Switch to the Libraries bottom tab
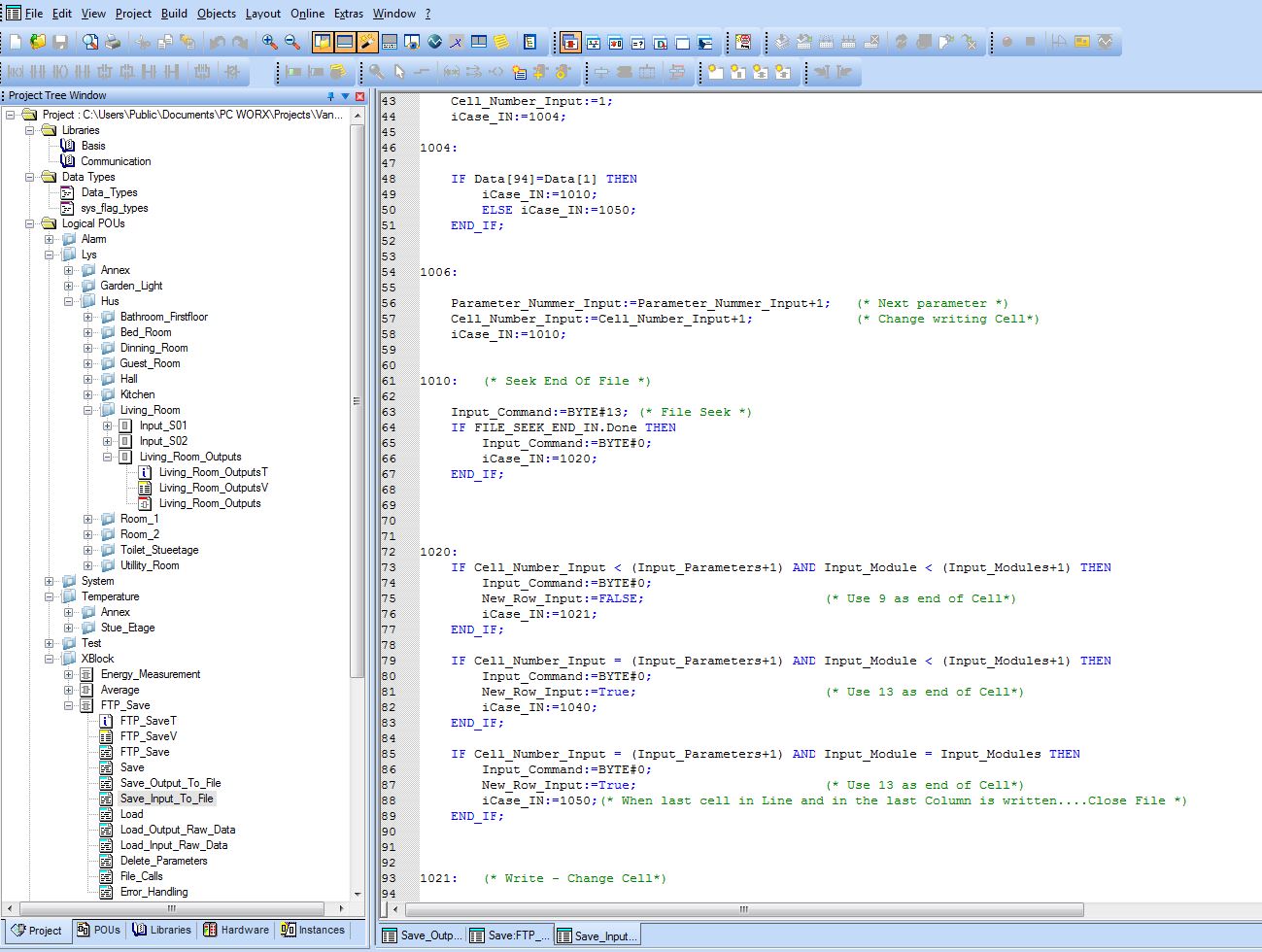 pyautogui.click(x=162, y=930)
